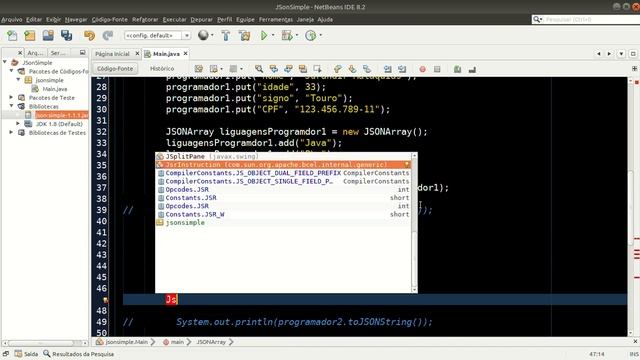Open the Ferramentas menu

276,19
